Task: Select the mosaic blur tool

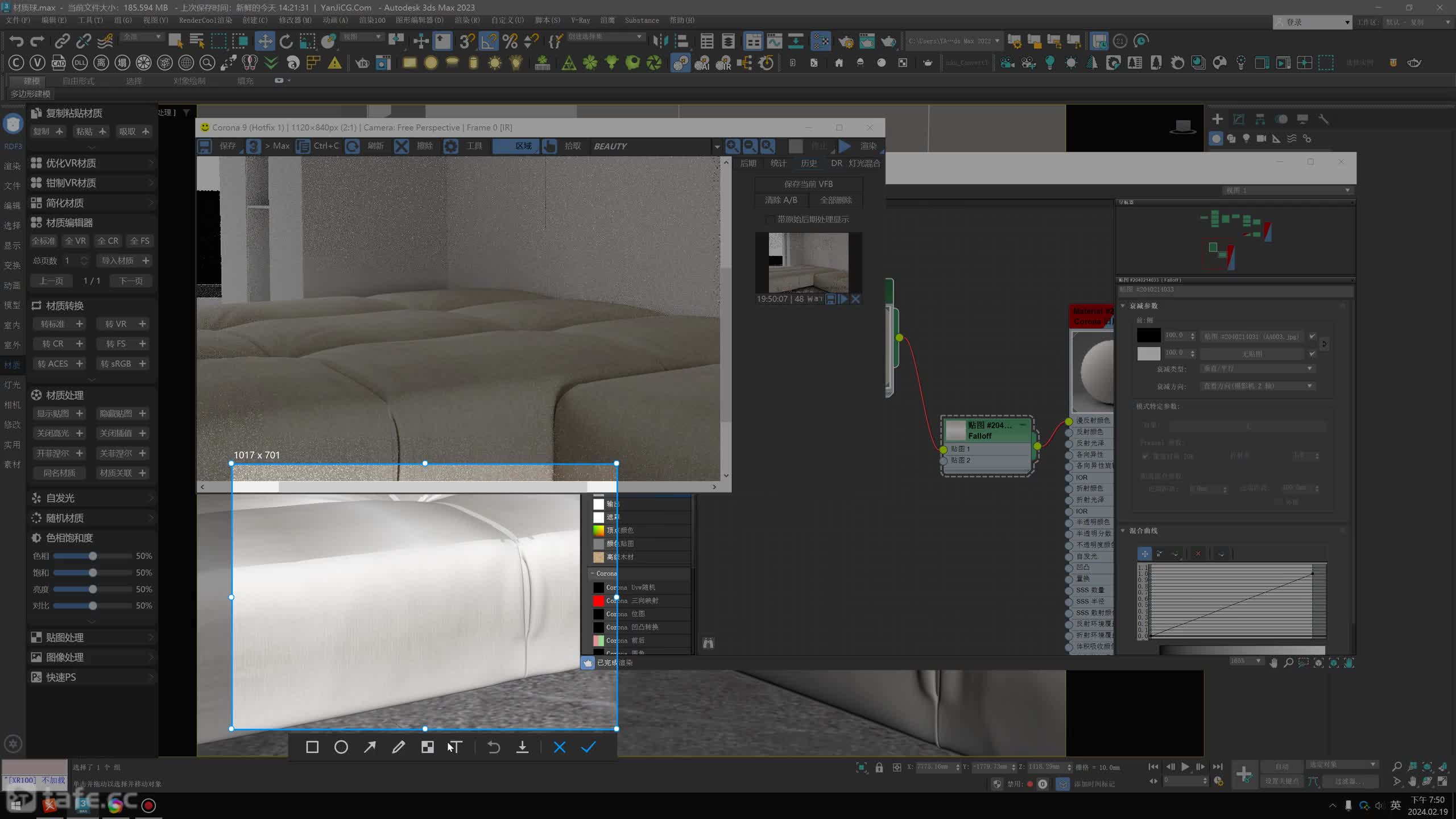Action: [x=428, y=747]
